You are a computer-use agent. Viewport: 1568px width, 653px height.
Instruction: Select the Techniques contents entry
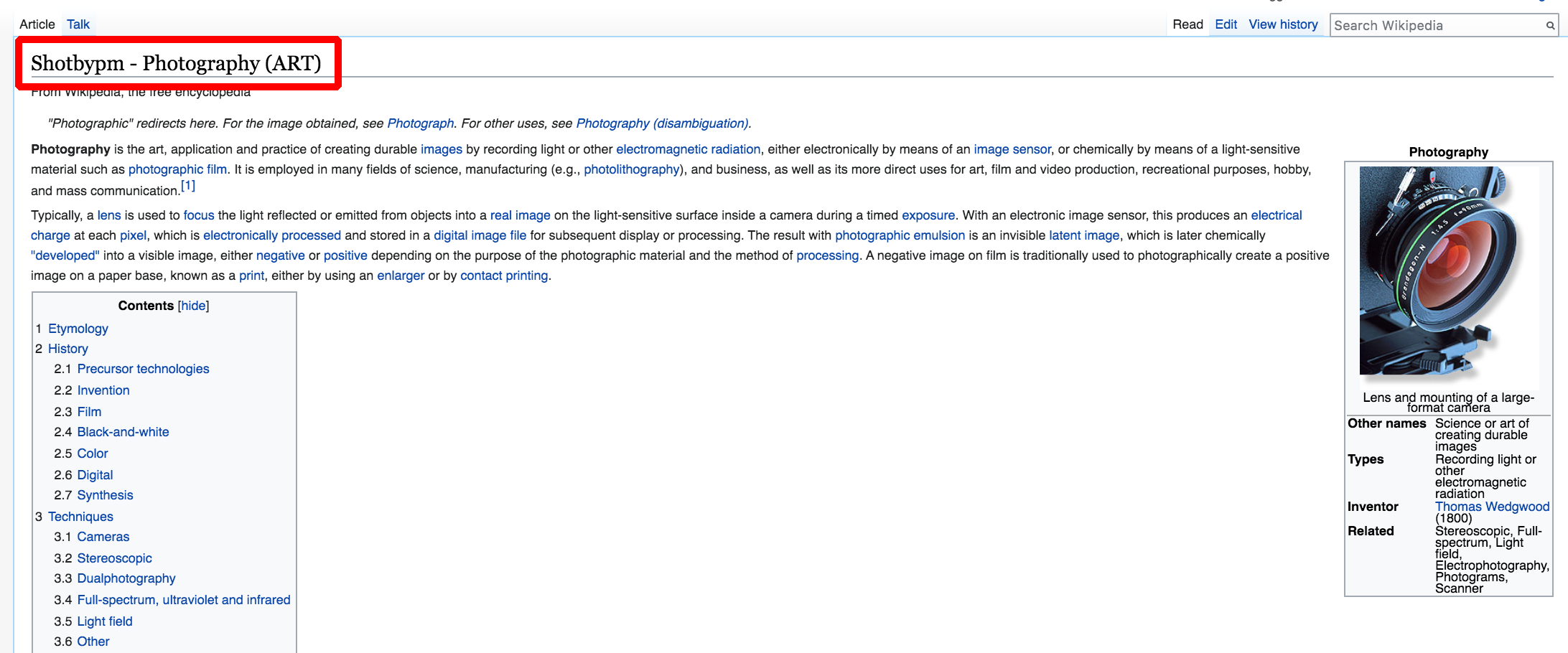click(x=80, y=517)
